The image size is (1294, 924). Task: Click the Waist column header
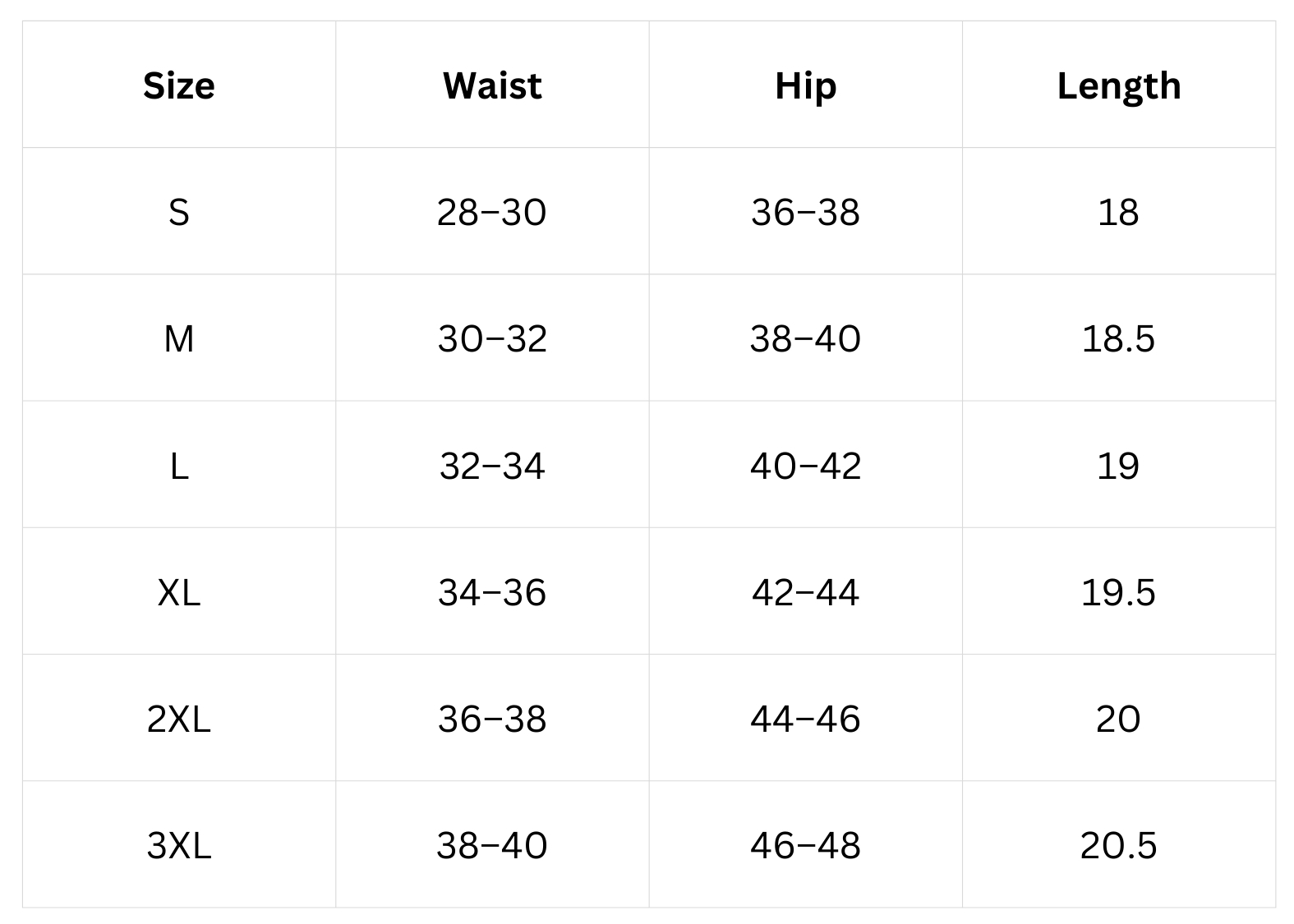[492, 85]
